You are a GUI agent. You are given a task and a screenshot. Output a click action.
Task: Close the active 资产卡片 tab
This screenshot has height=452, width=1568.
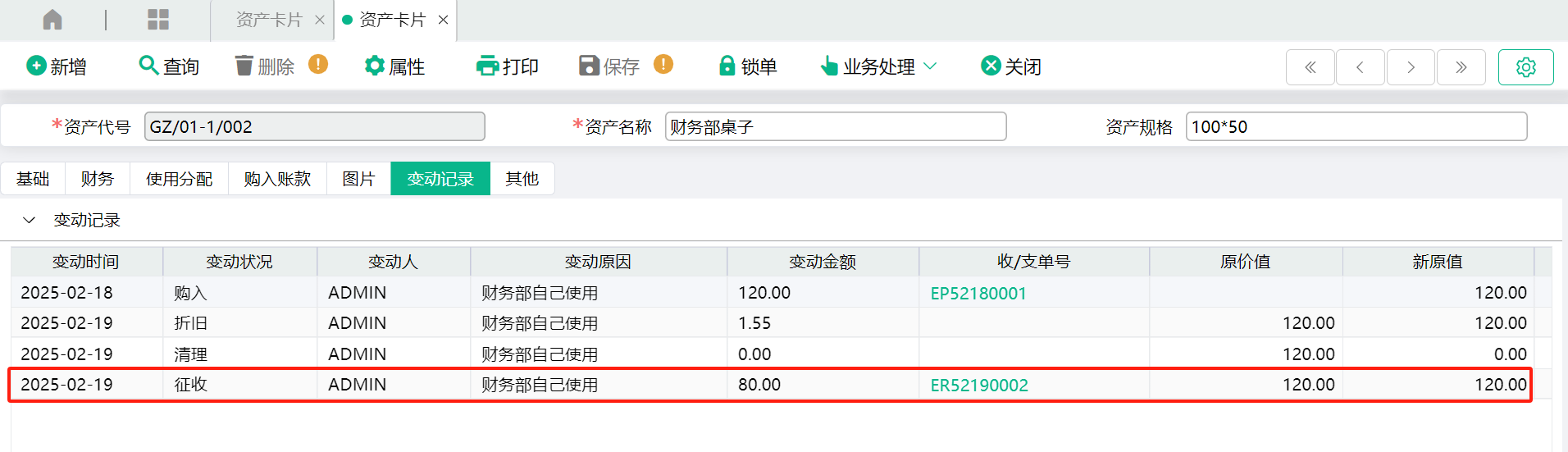443,20
